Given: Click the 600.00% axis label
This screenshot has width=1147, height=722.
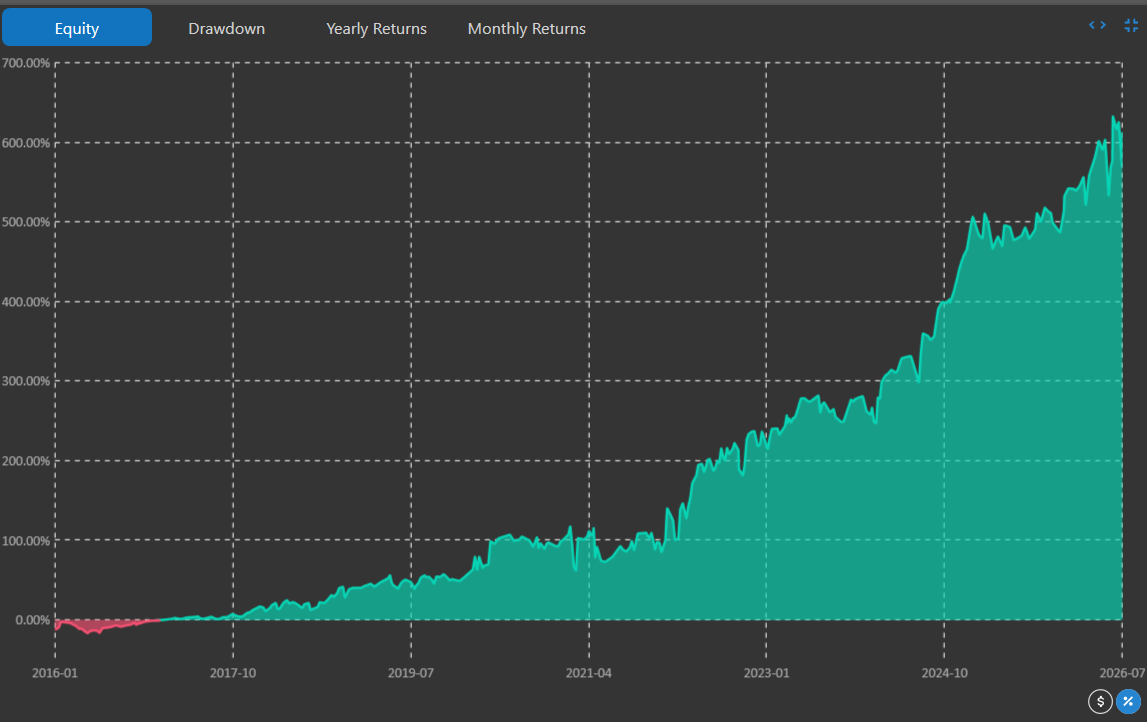Looking at the screenshot, I should tap(26, 143).
